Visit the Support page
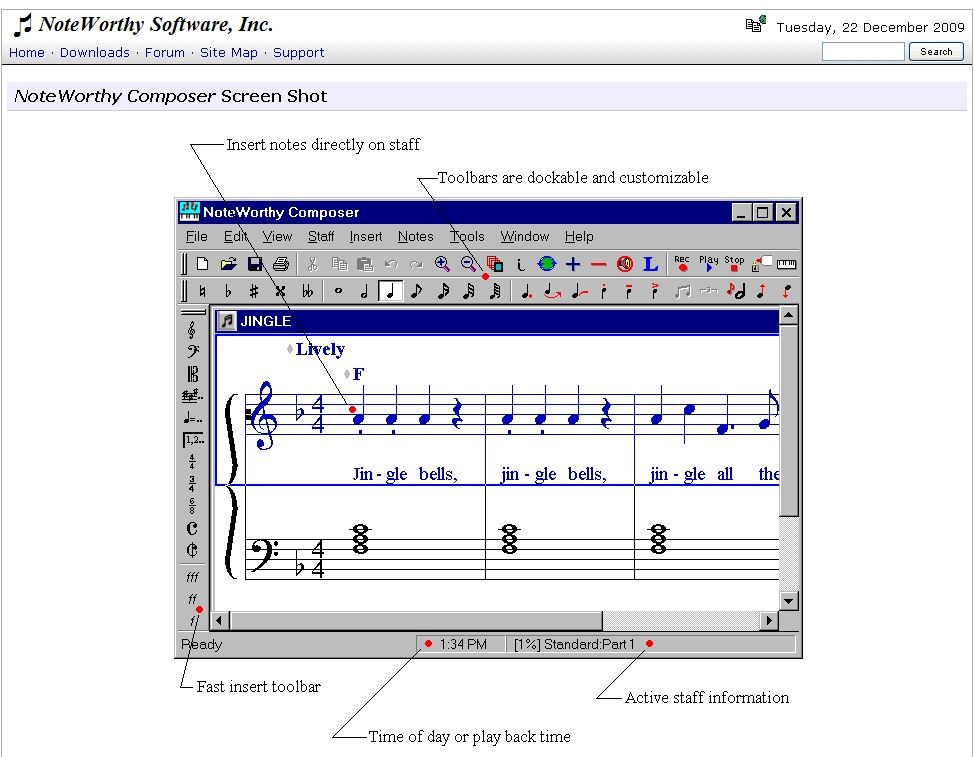This screenshot has height=757, width=974. 298,53
